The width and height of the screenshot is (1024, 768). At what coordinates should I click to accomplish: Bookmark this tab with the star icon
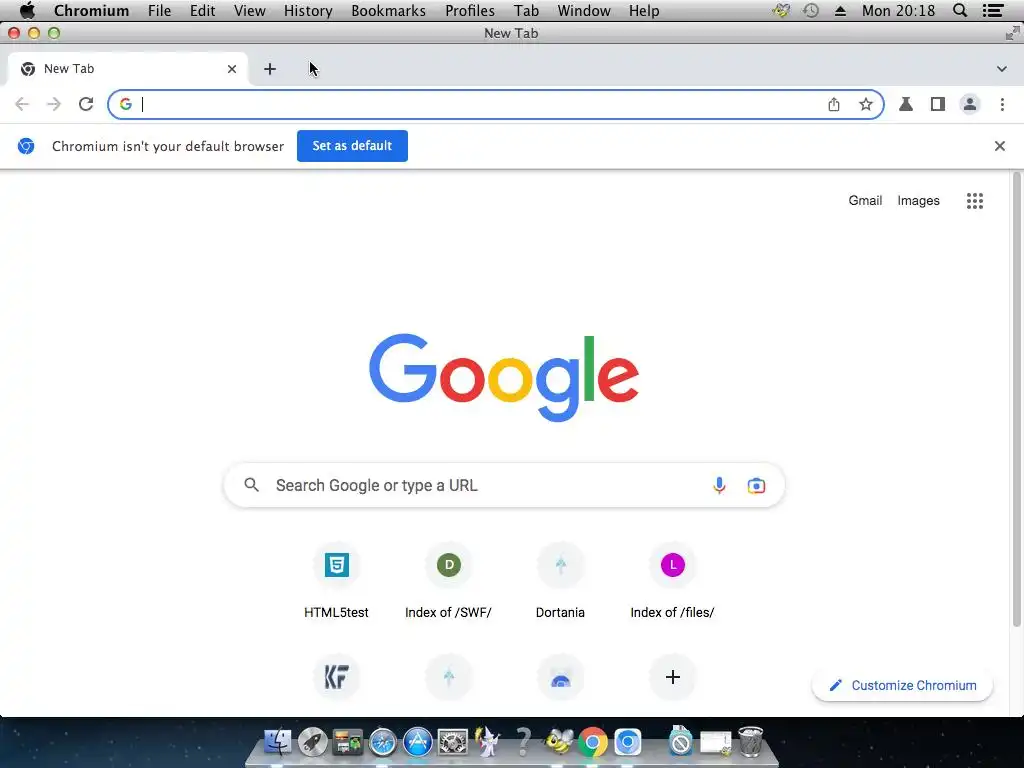click(x=865, y=104)
